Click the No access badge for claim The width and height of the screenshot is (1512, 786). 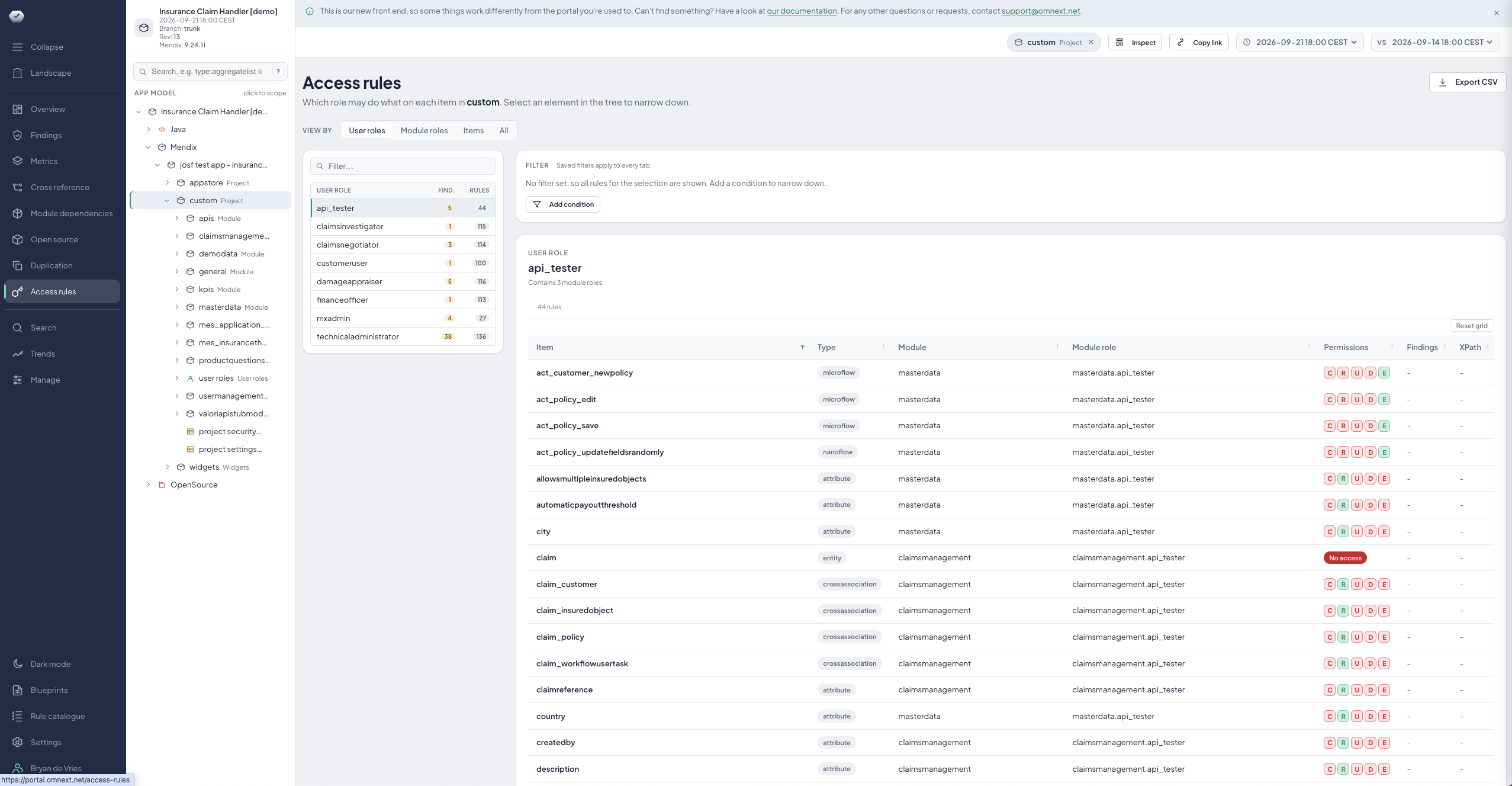[1344, 558]
